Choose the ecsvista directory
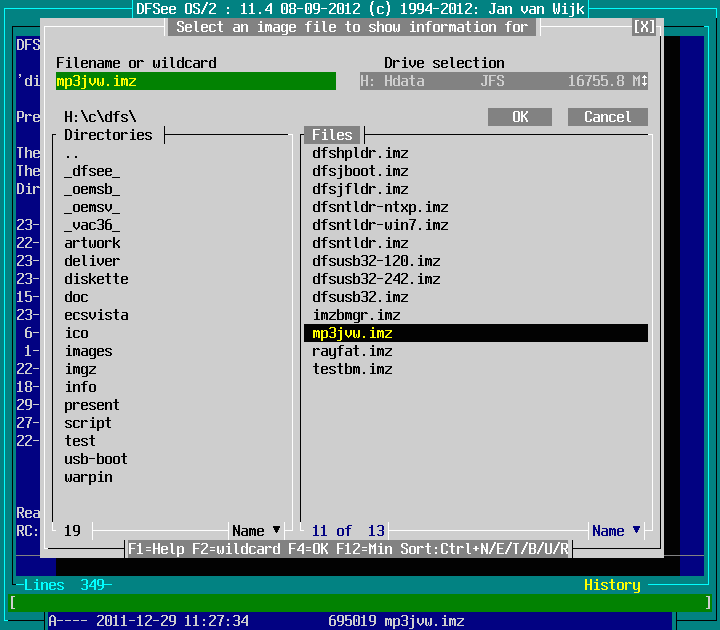Viewport: 720px width, 630px height. pyautogui.click(x=96, y=315)
